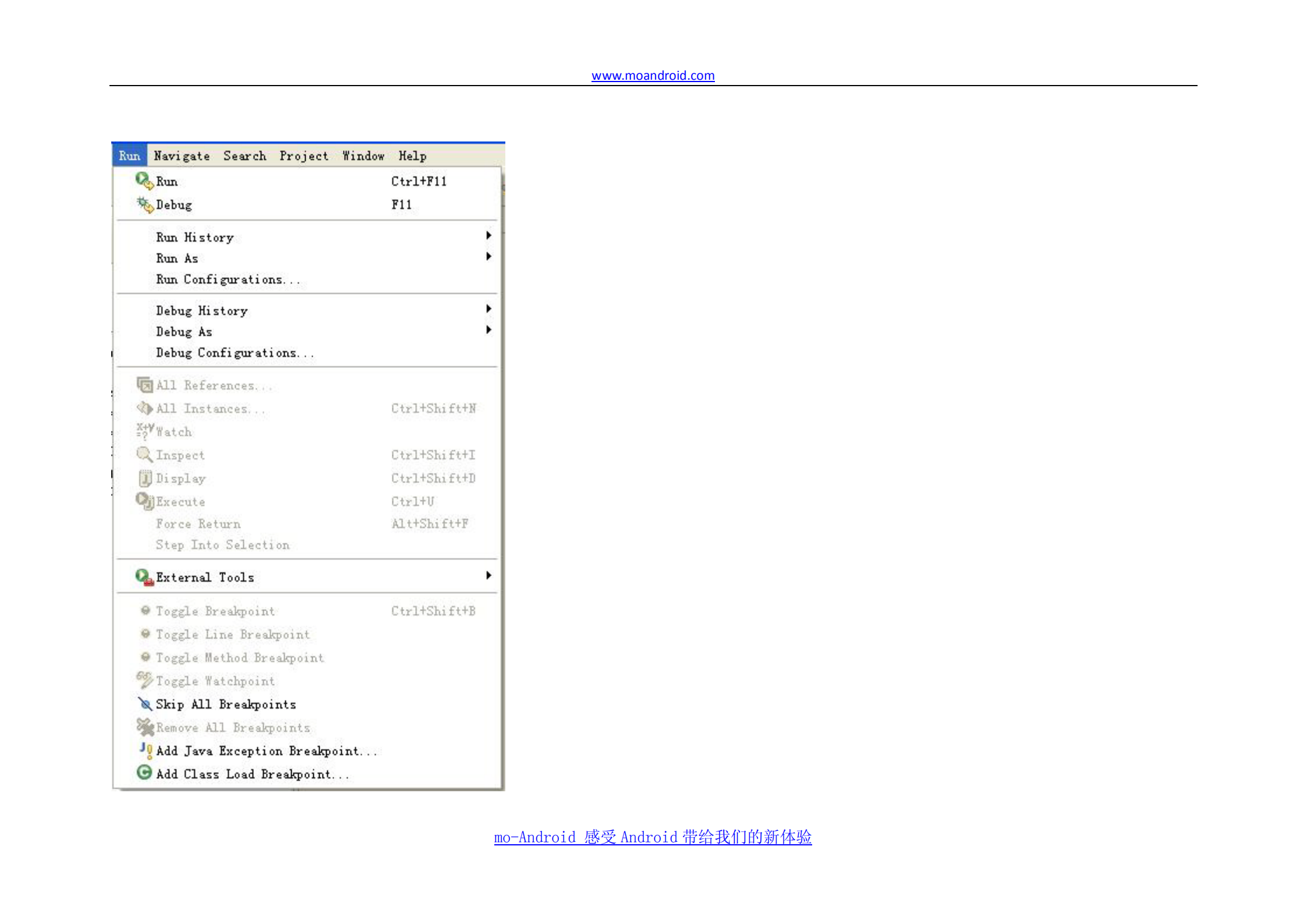1307x924 pixels.
Task: Toggle Breakpoint in Run menu
Action: pos(215,611)
